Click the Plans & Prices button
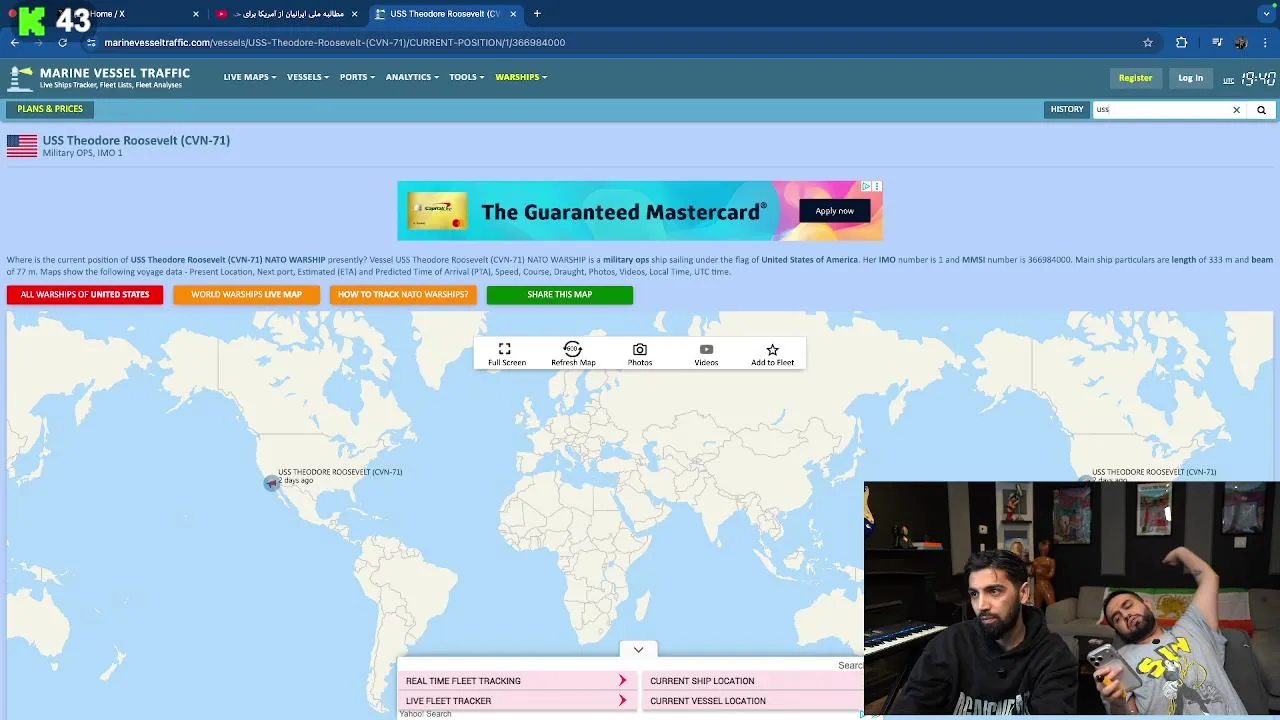Viewport: 1280px width, 720px height. (50, 109)
